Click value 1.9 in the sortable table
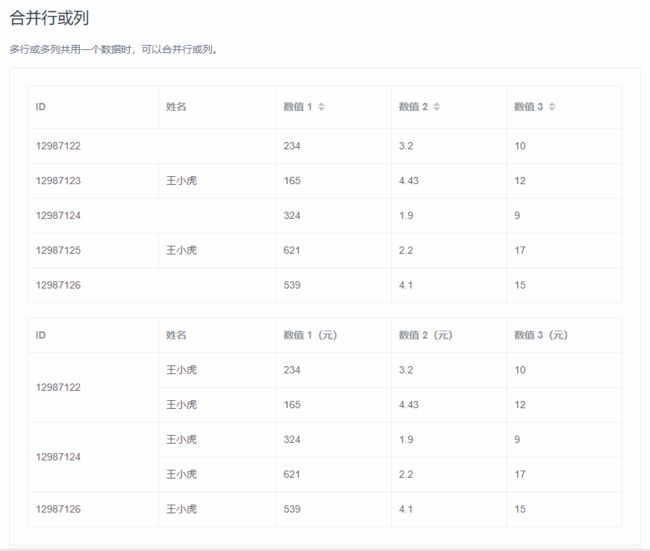 click(406, 215)
